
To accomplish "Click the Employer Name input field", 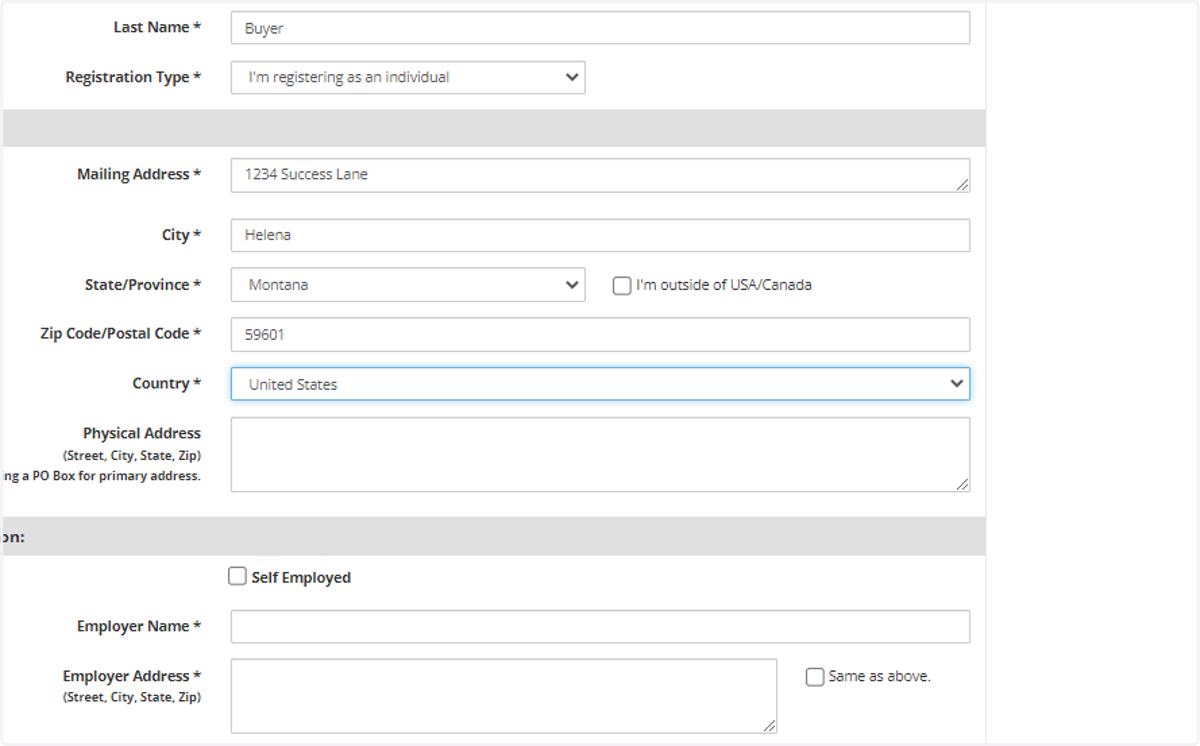I will tap(600, 627).
